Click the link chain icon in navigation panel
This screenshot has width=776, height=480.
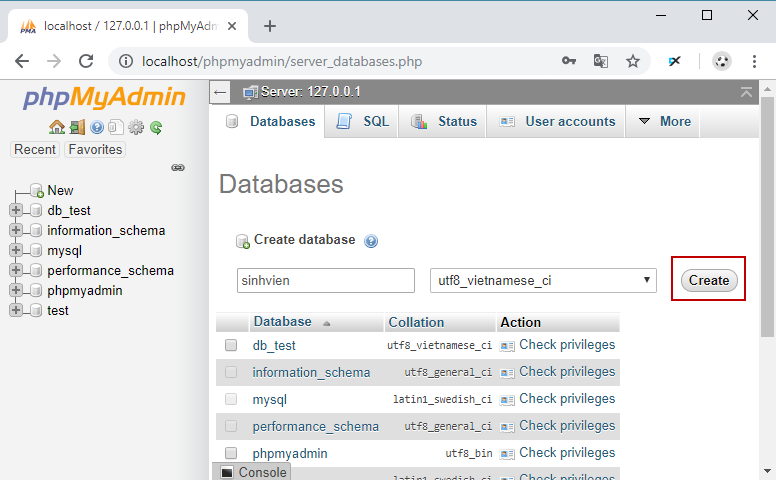pos(178,168)
